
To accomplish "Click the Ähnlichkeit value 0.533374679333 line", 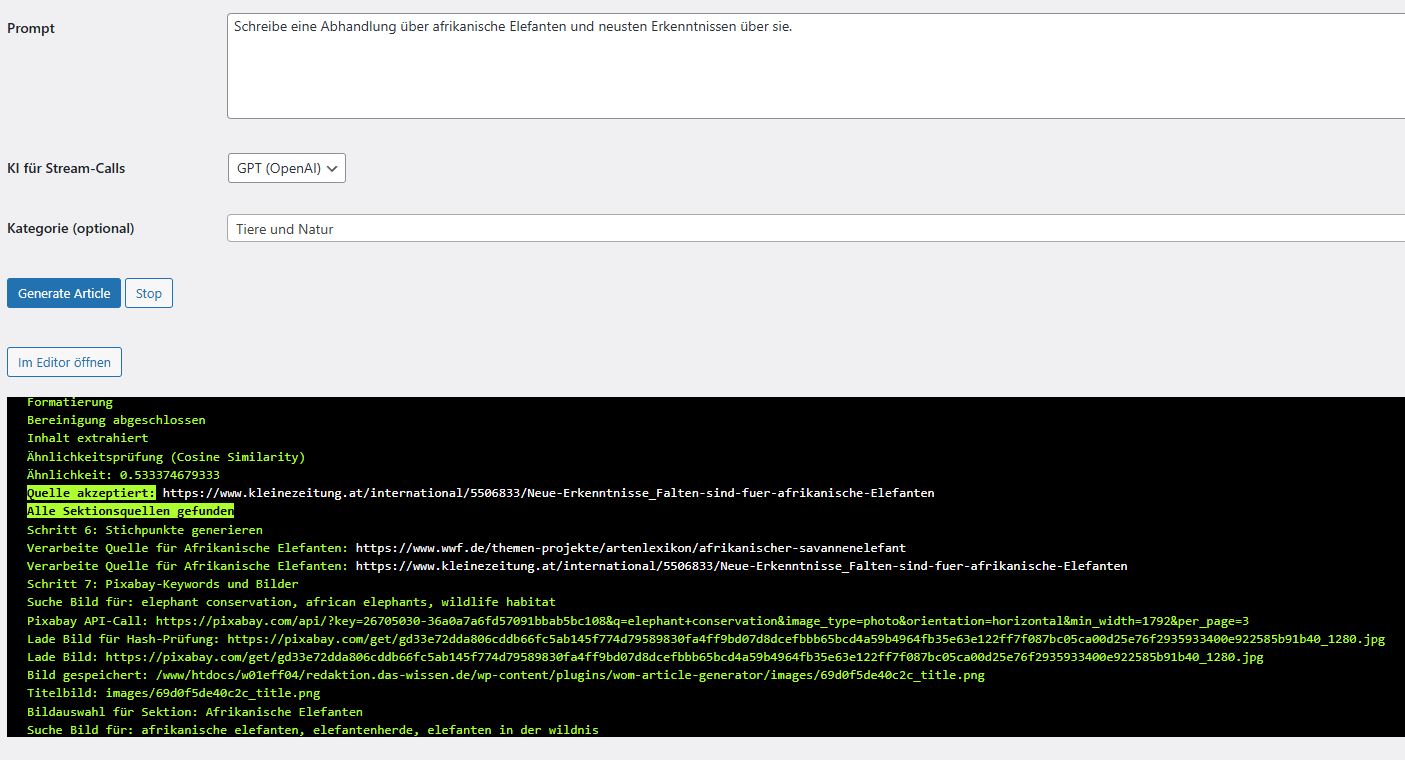I will click(123, 475).
